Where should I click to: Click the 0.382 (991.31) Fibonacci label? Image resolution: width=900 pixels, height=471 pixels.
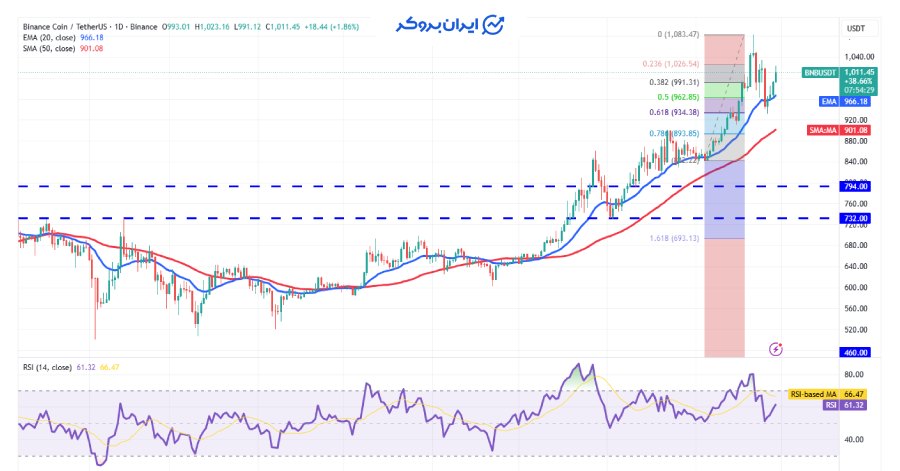674,82
